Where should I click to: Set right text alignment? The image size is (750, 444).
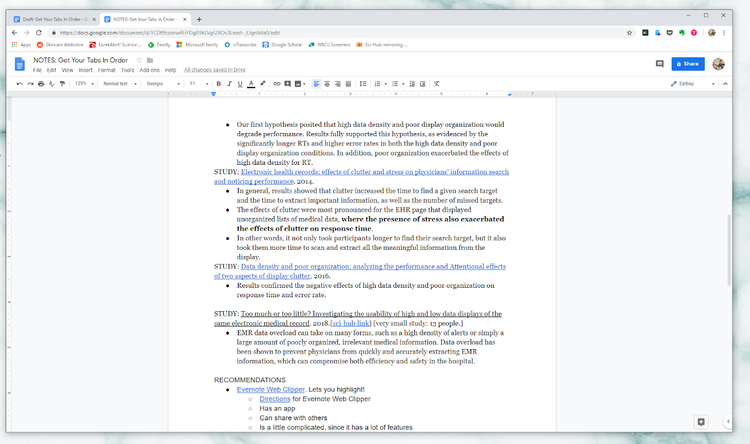point(338,84)
